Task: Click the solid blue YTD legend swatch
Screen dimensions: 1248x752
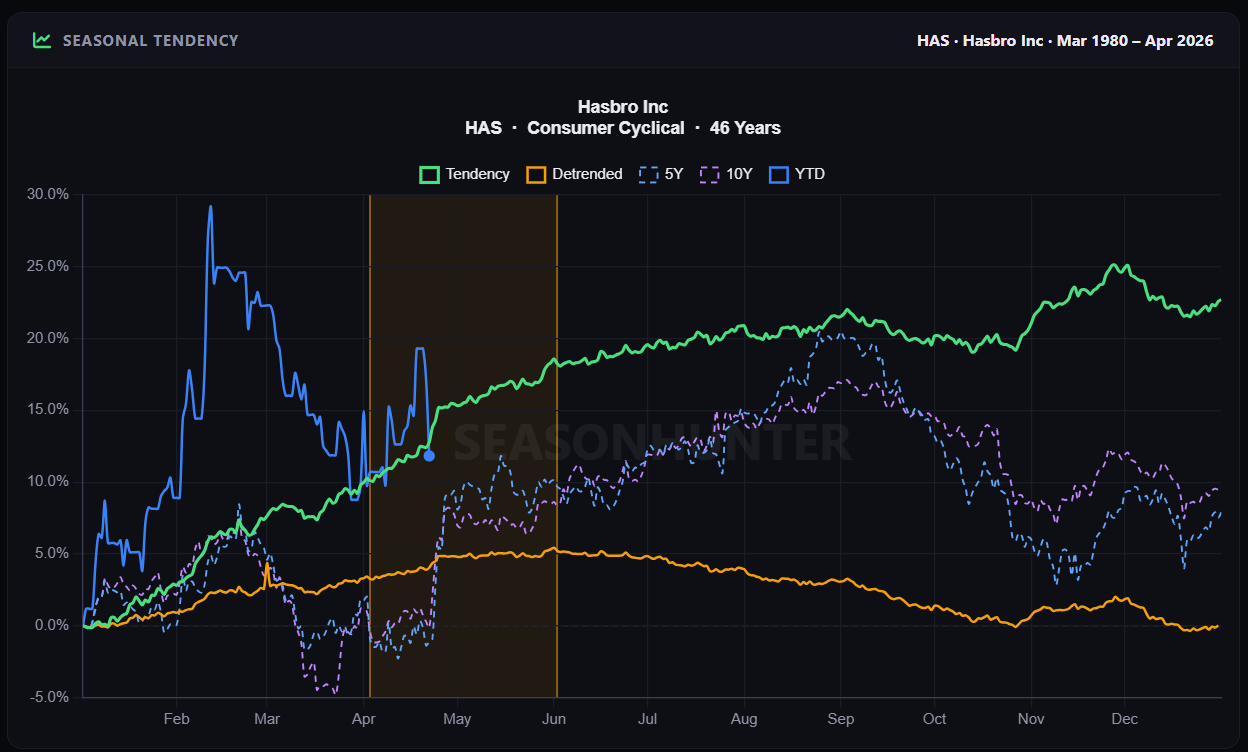Action: click(x=778, y=173)
